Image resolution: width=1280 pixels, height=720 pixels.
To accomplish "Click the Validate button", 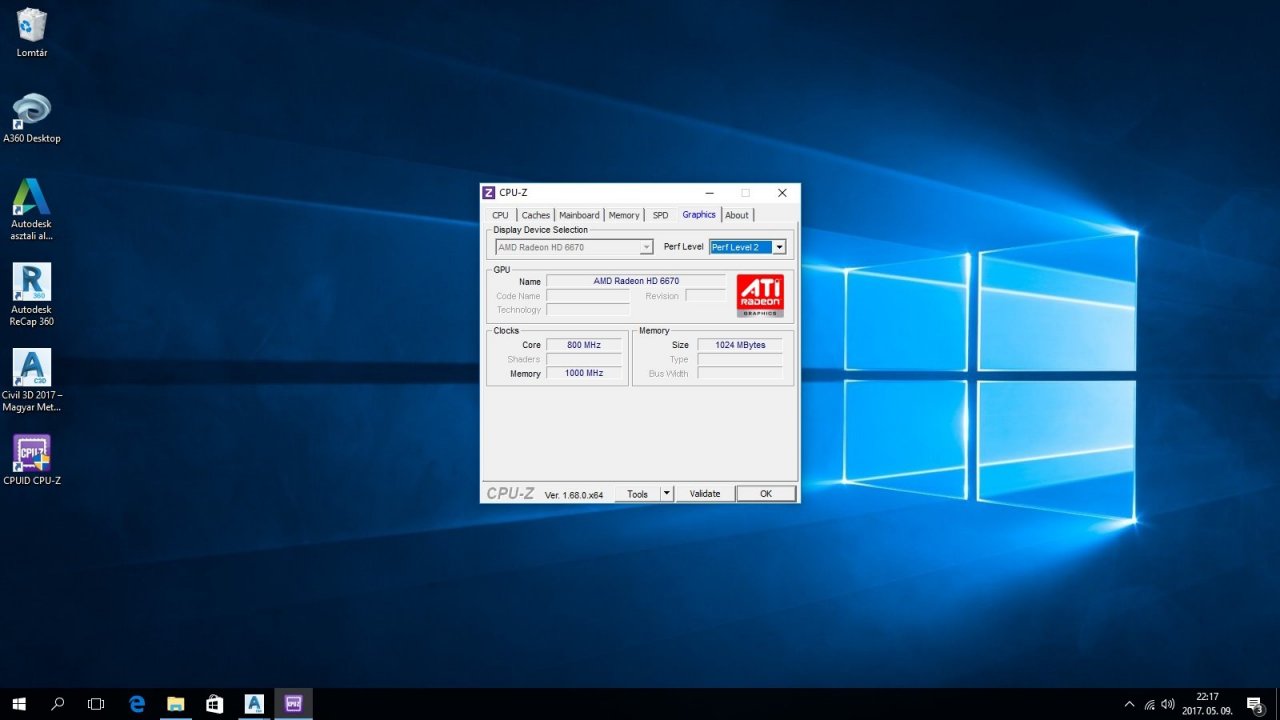I will [x=705, y=494].
